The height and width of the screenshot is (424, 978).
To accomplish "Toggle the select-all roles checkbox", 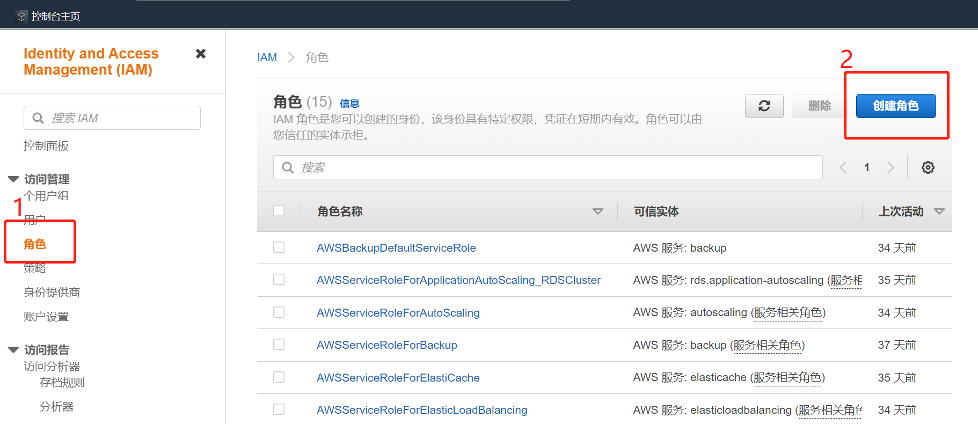I will tap(279, 211).
